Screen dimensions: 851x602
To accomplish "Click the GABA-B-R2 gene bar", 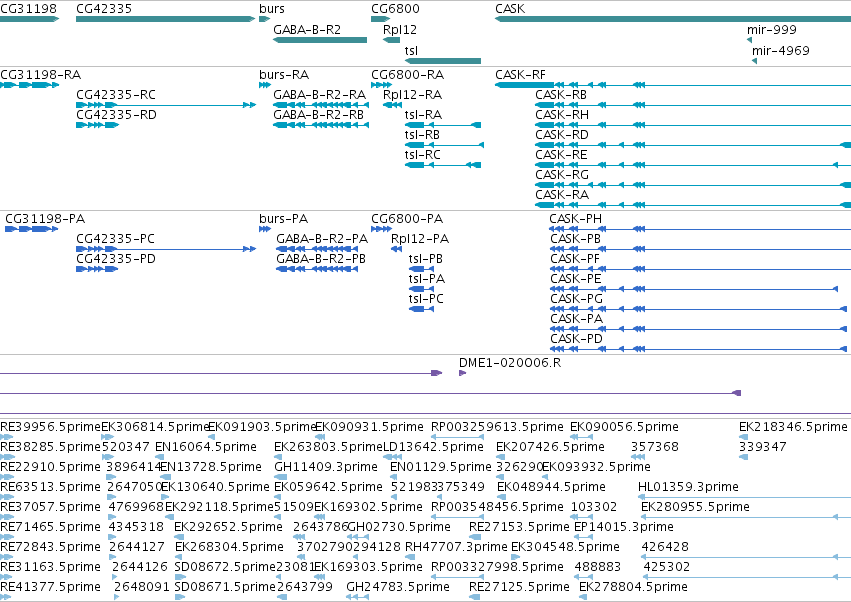I will click(x=320, y=40).
